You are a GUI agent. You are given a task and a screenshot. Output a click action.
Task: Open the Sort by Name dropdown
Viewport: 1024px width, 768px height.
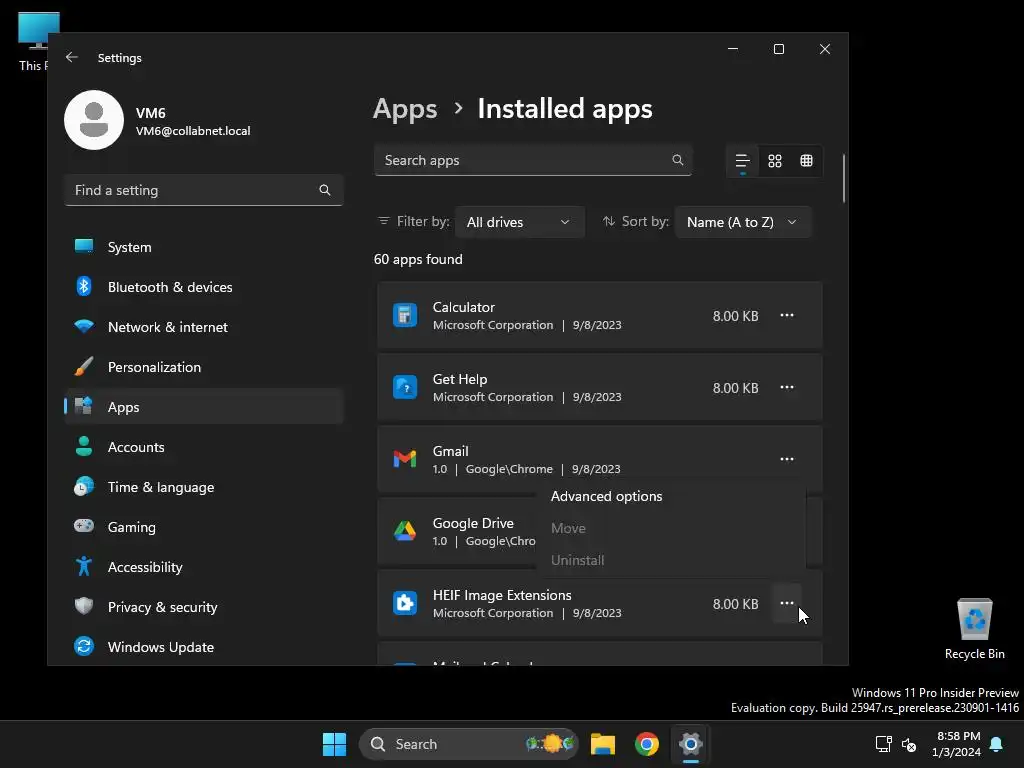pos(743,222)
